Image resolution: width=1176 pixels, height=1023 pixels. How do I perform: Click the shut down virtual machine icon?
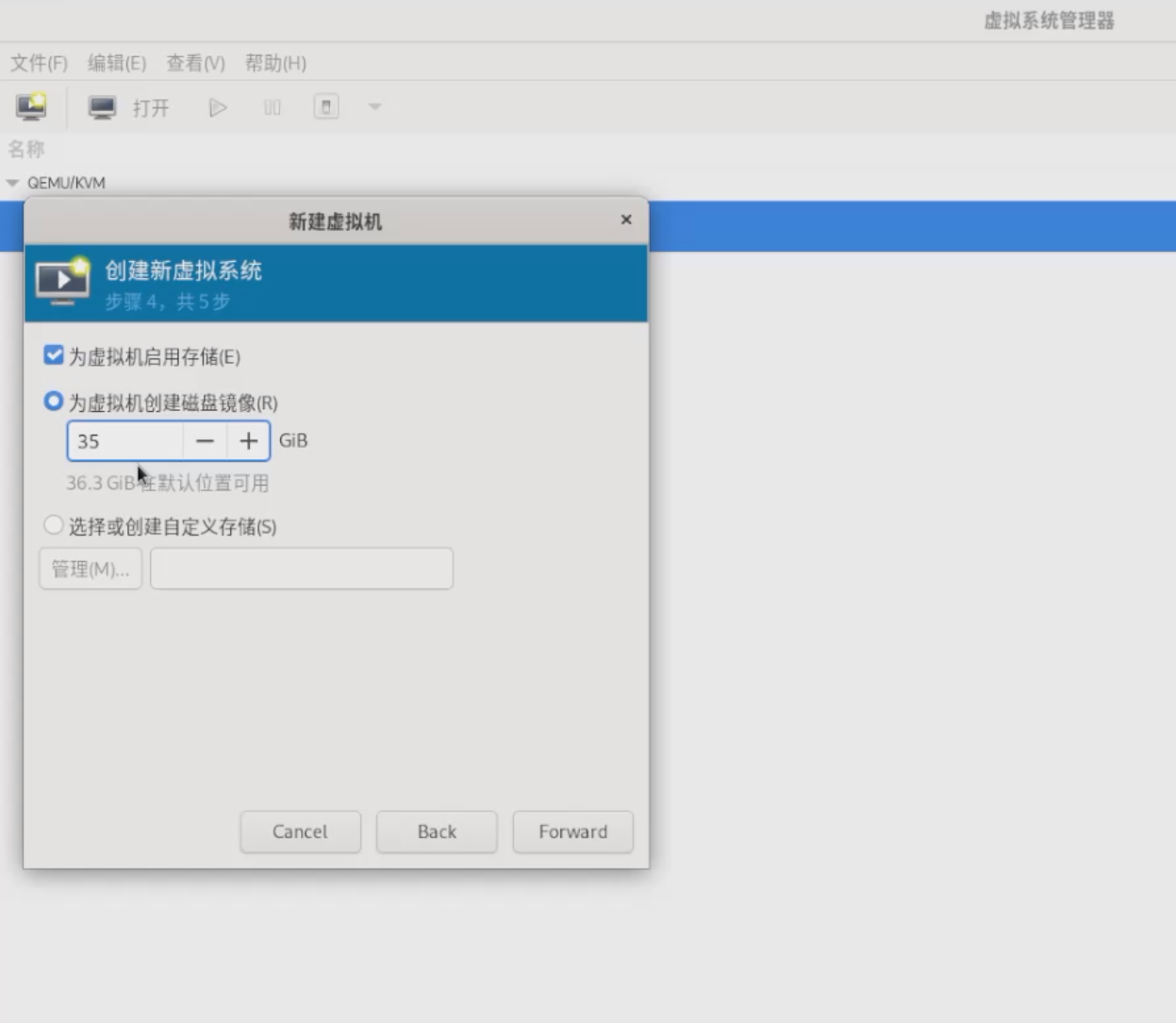pyautogui.click(x=326, y=107)
